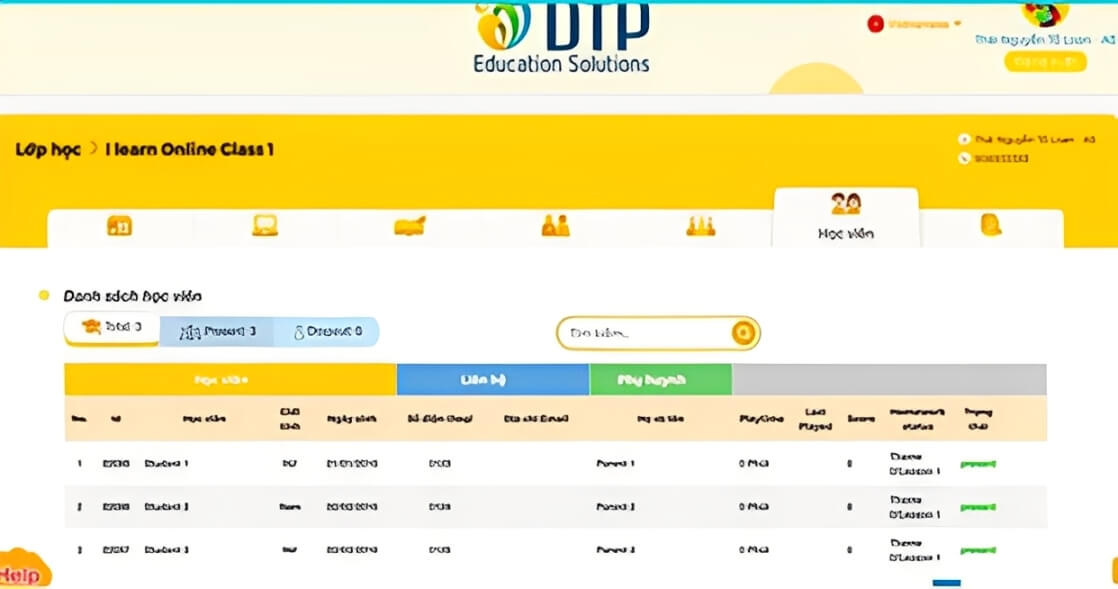Open the students pair icon in the navigation bar
The height and width of the screenshot is (589, 1118).
[x=554, y=225]
